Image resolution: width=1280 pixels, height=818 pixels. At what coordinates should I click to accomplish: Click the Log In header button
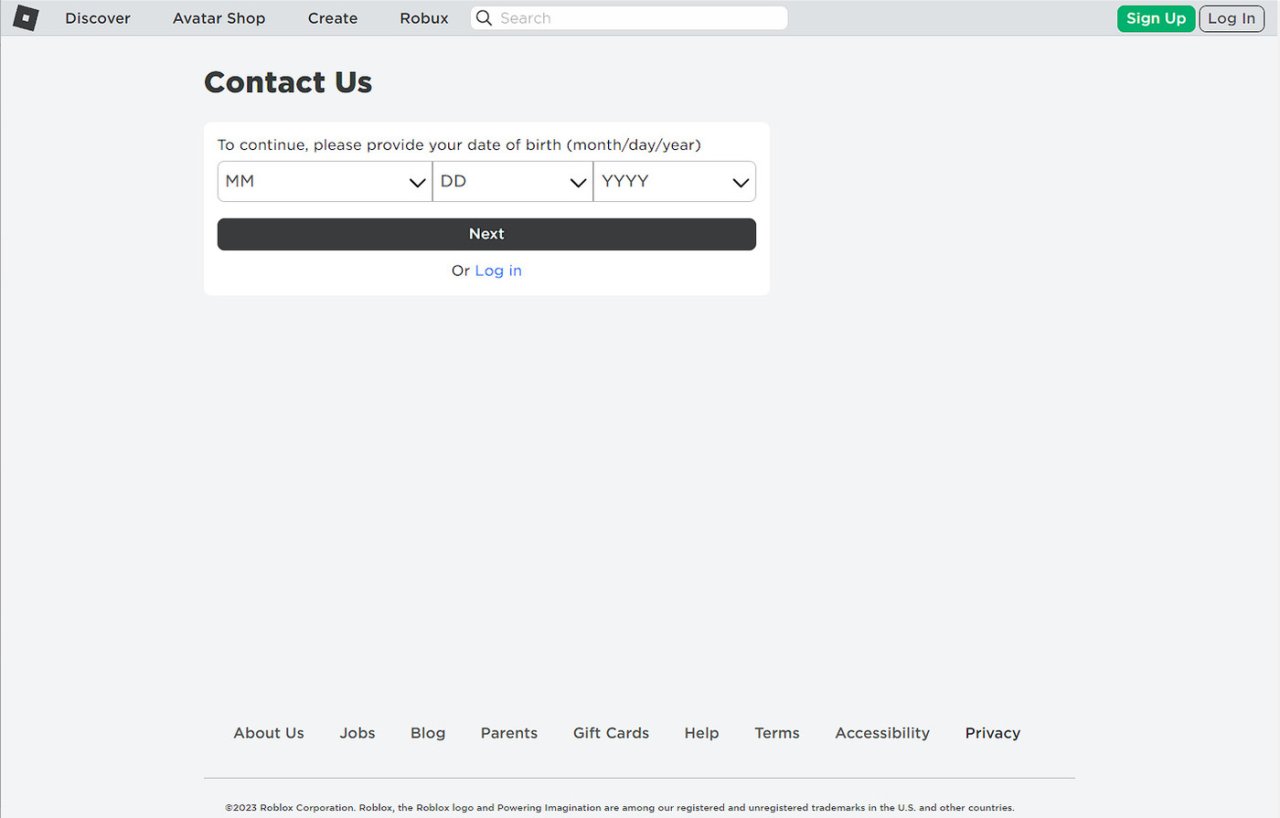pyautogui.click(x=1231, y=18)
